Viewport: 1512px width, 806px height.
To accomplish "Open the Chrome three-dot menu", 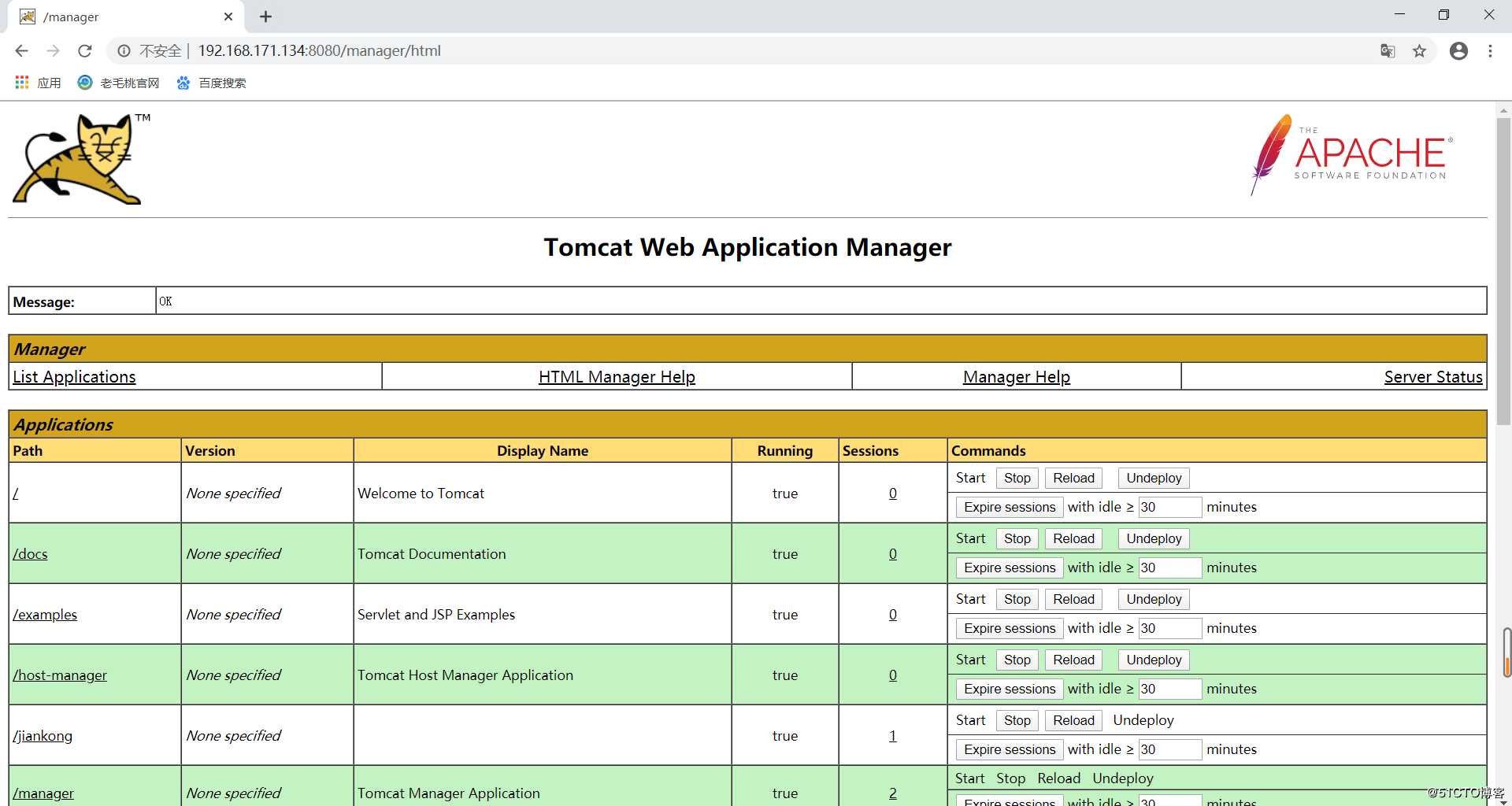I will point(1490,51).
